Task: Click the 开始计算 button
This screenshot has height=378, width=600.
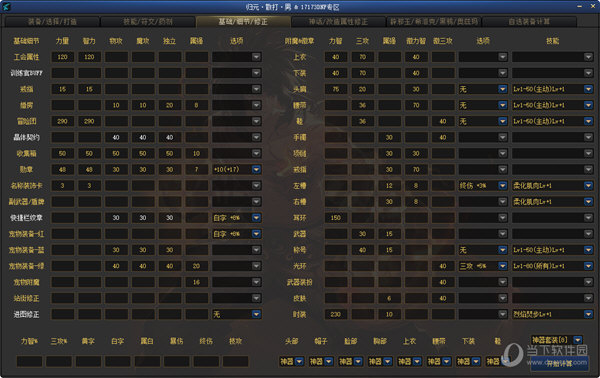Action: click(x=559, y=363)
